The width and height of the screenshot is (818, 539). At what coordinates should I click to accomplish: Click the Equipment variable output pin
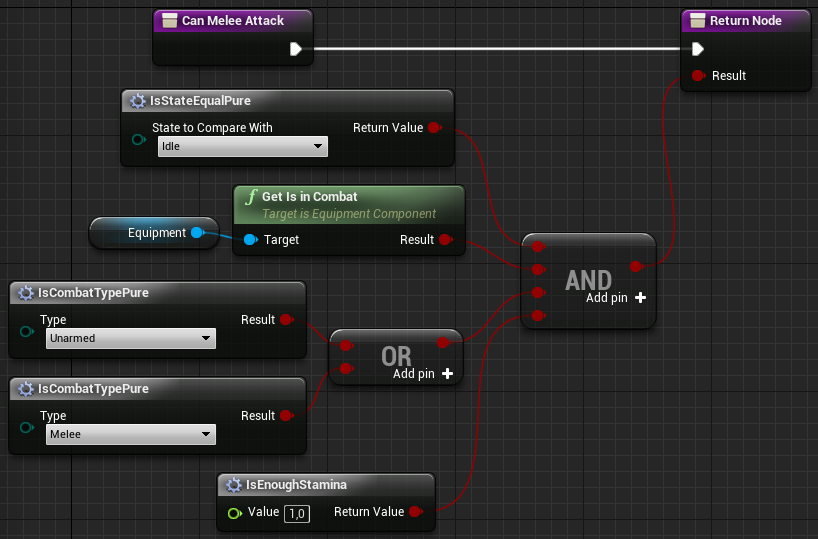tap(197, 233)
